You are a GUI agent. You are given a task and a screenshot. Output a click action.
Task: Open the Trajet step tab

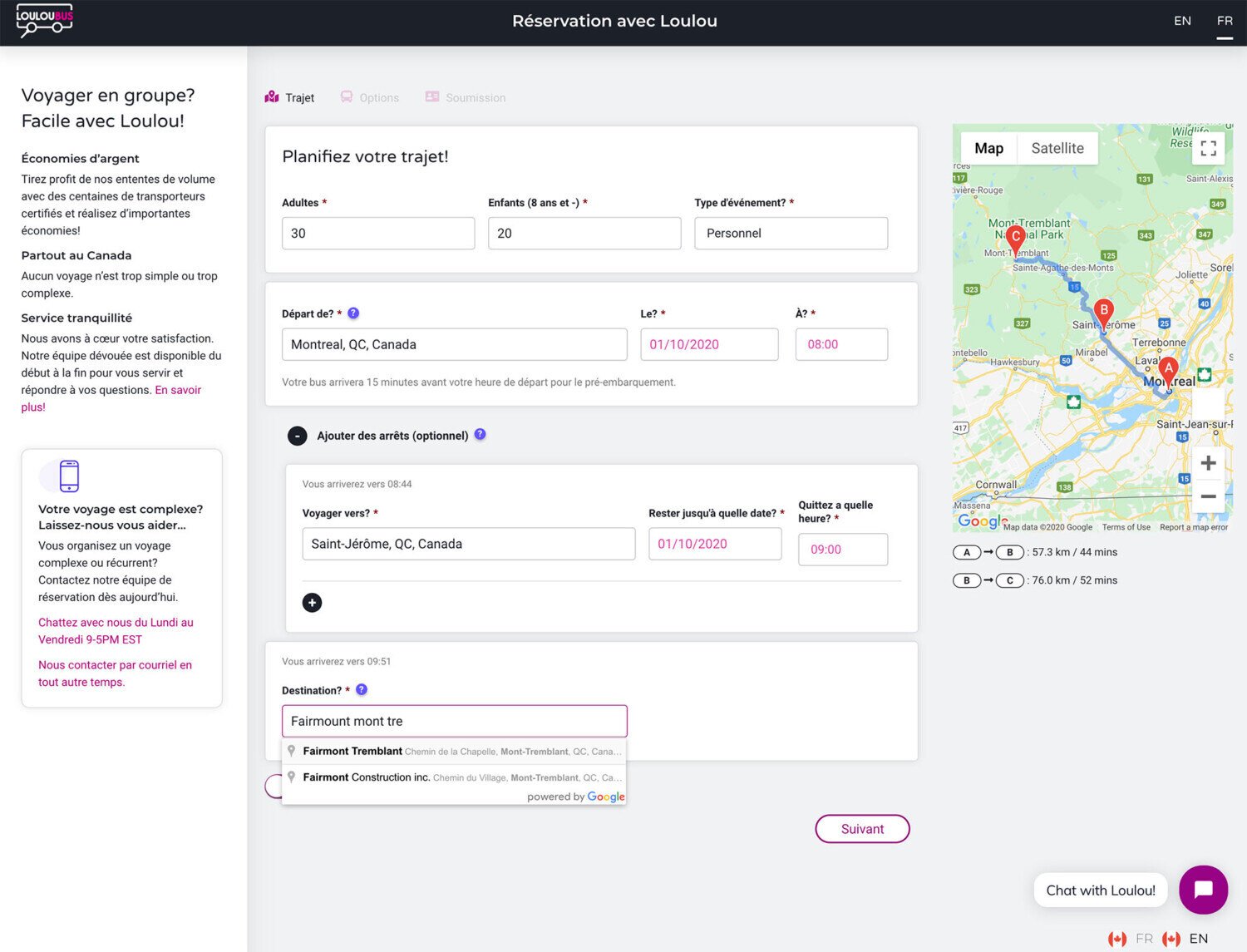tap(289, 97)
